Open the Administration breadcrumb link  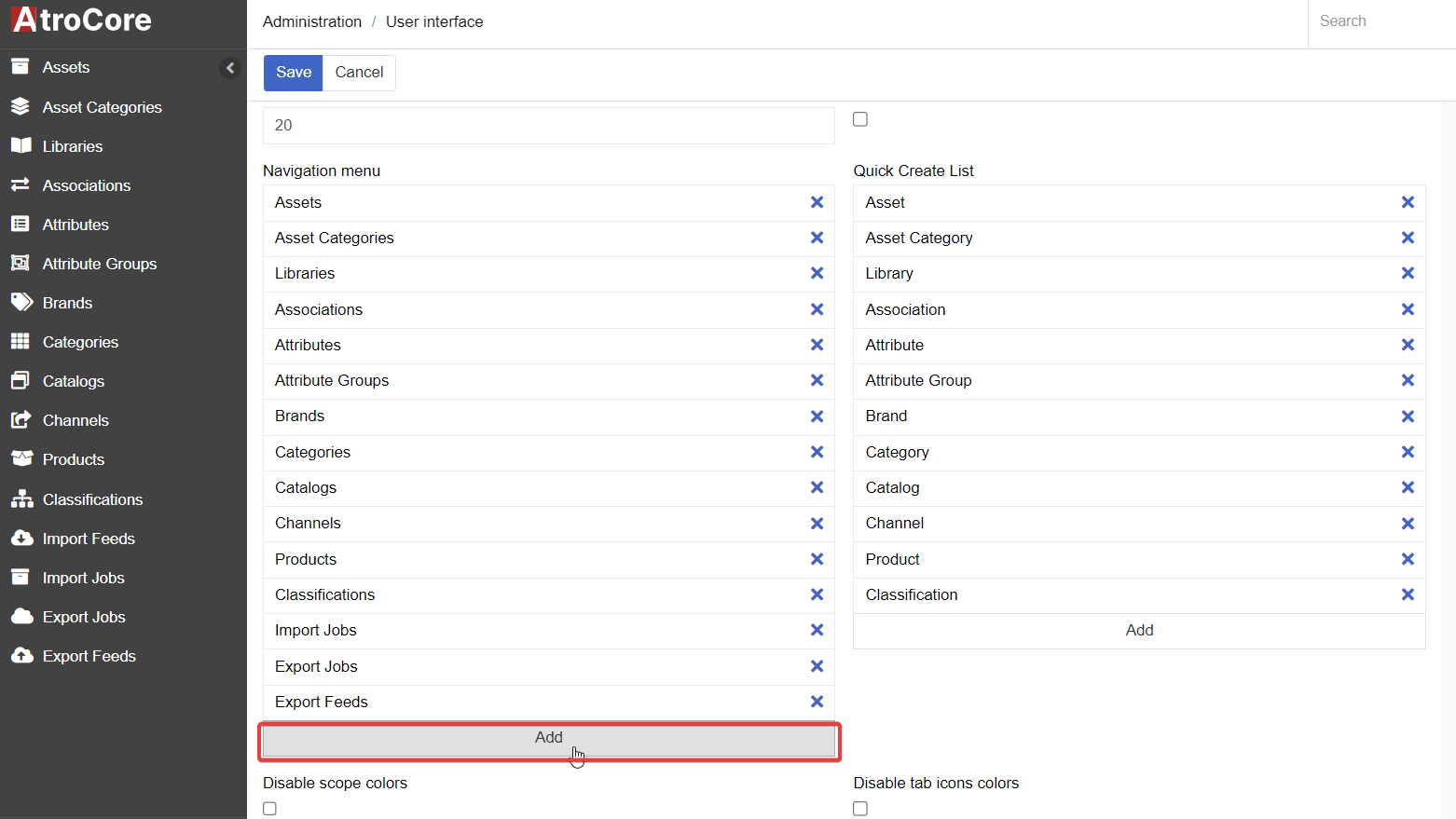pyautogui.click(x=312, y=21)
